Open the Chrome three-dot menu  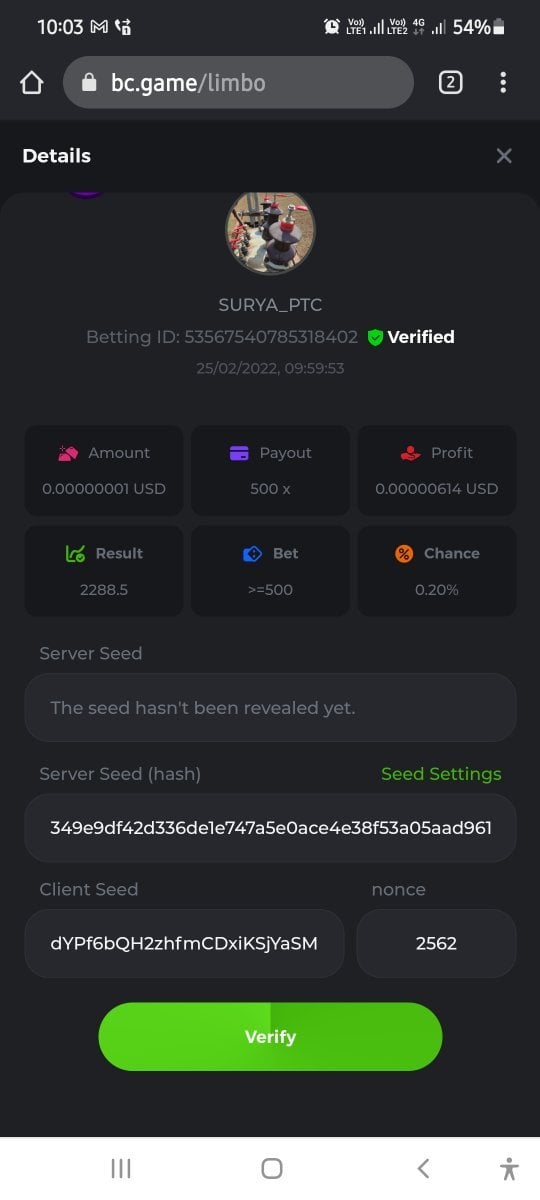[x=503, y=83]
